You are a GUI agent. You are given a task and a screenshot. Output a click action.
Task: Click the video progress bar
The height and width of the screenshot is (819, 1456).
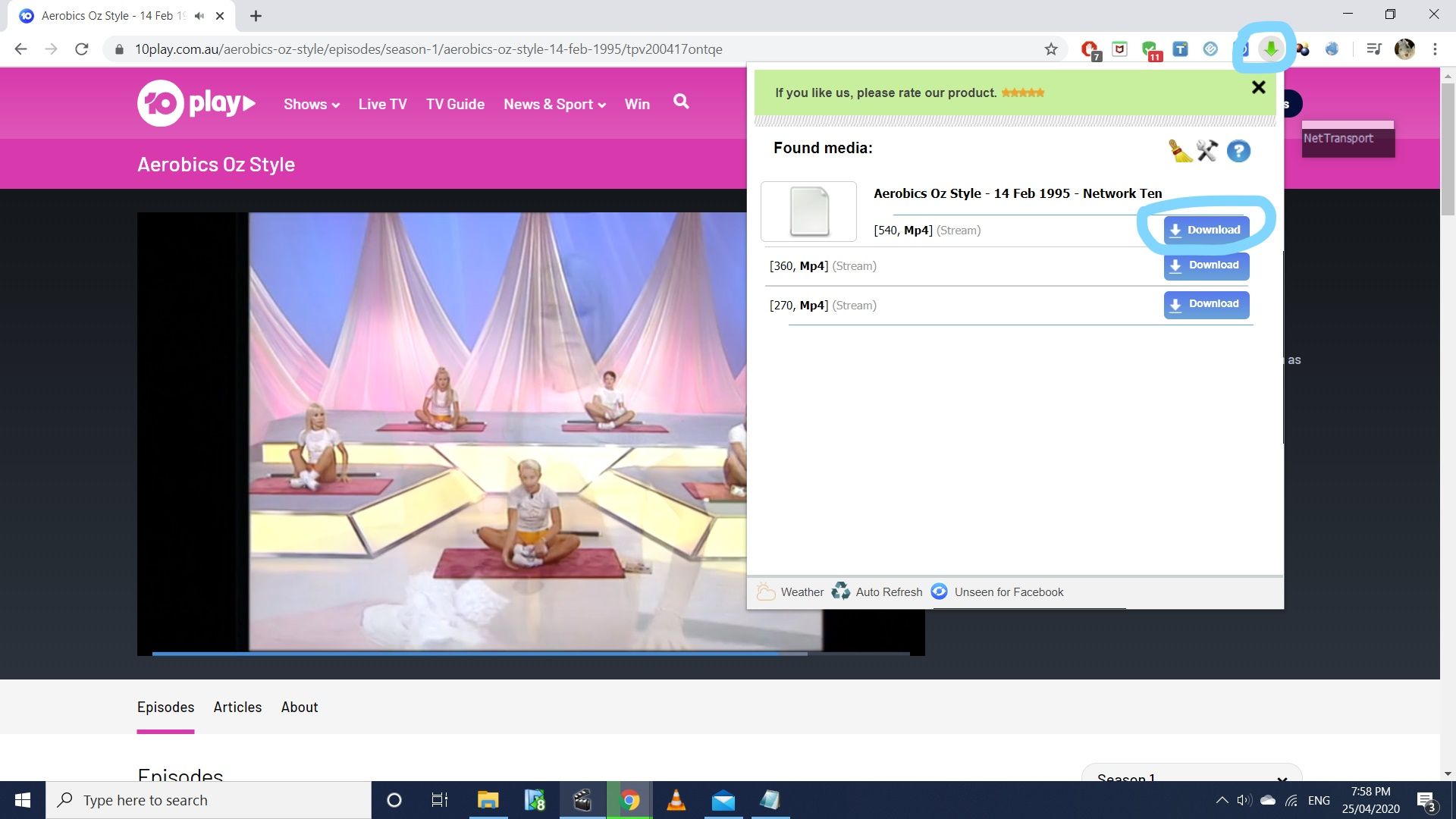click(531, 653)
